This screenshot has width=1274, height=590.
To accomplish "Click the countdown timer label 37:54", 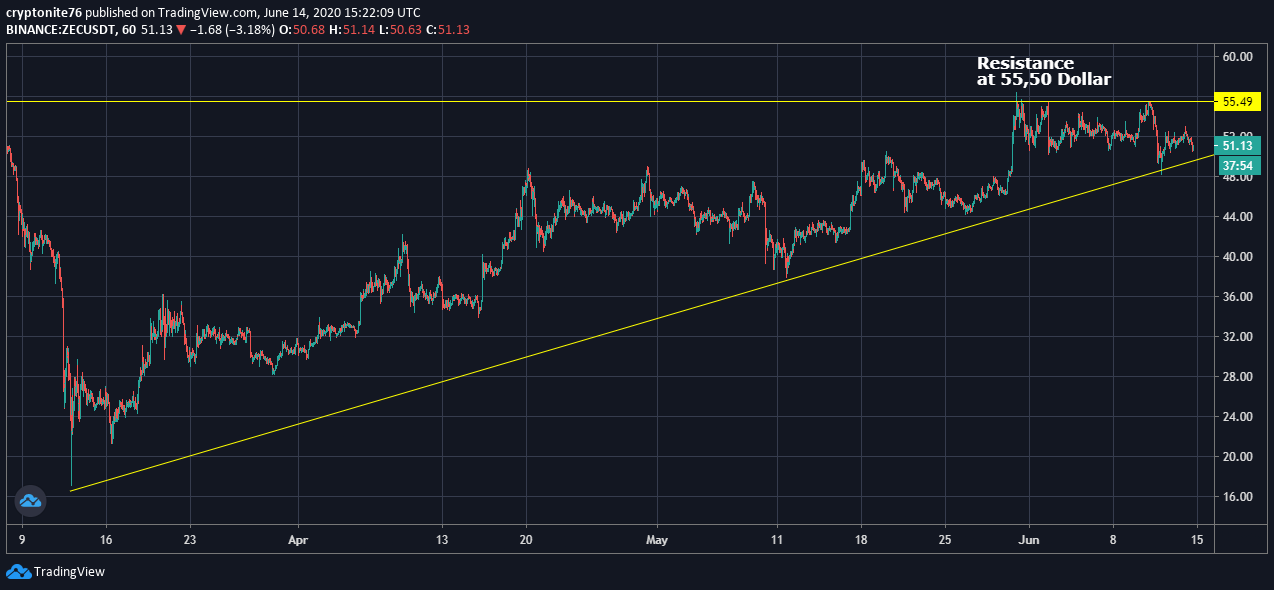I will pos(1238,165).
